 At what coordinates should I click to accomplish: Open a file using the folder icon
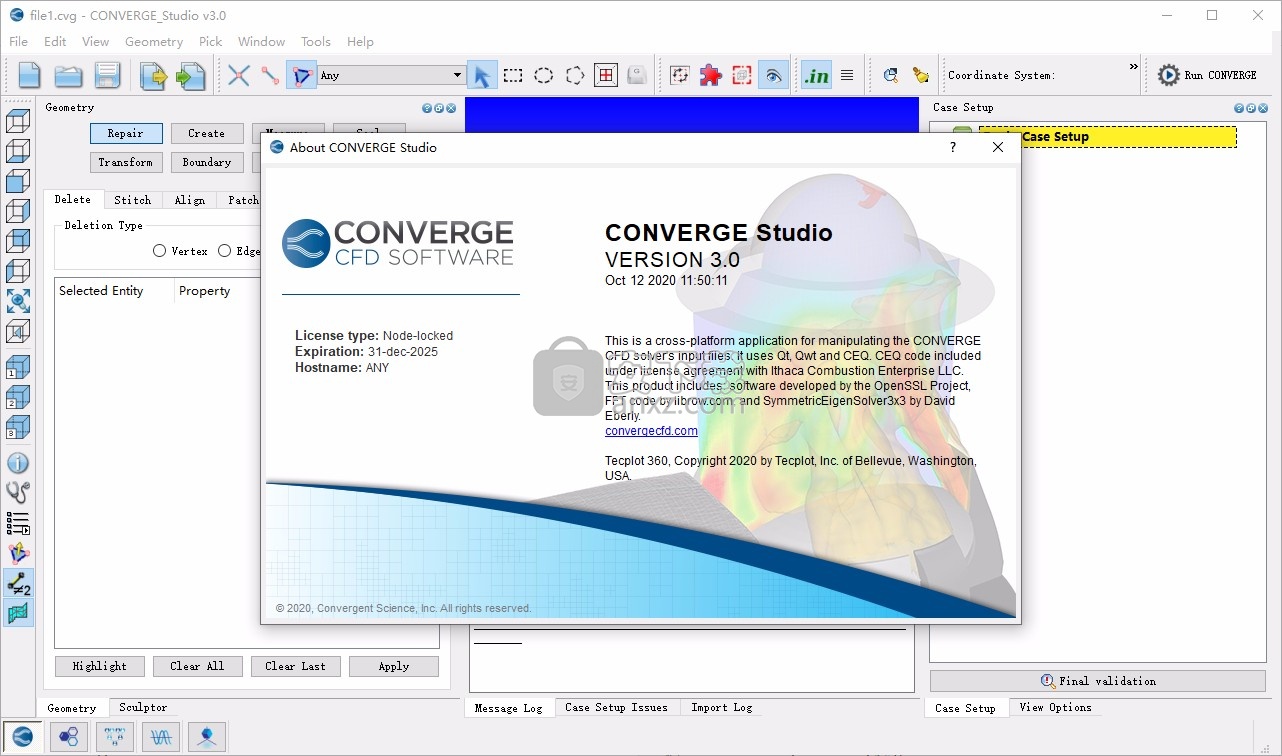(x=68, y=75)
